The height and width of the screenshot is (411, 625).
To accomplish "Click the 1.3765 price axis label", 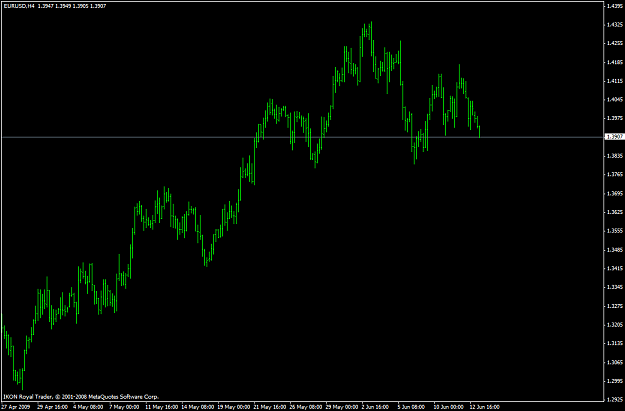I will pyautogui.click(x=615, y=175).
